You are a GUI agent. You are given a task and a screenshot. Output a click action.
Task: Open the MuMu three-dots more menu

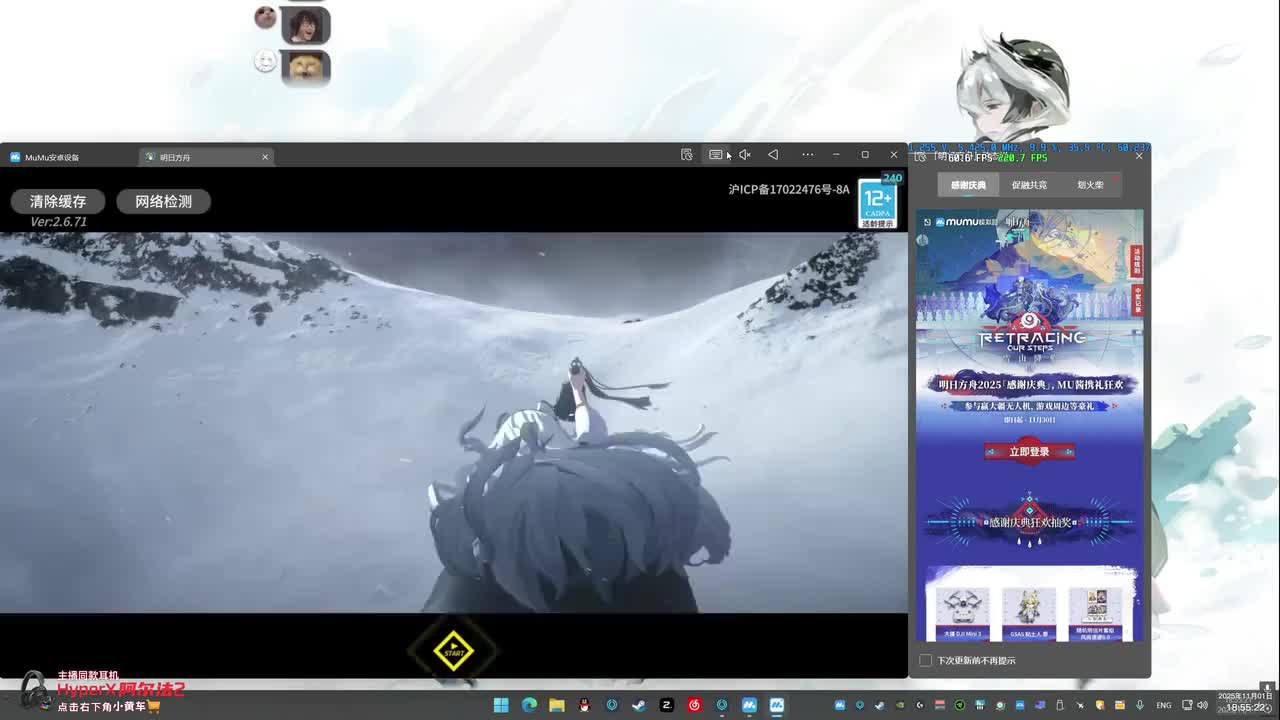(x=807, y=154)
